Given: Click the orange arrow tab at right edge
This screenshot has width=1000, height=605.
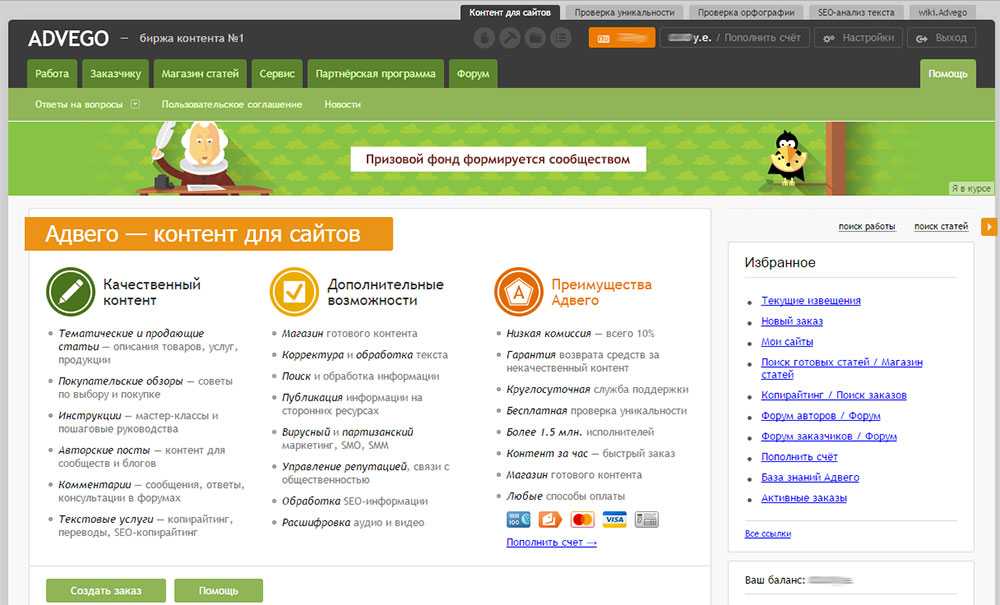Looking at the screenshot, I should tap(989, 226).
